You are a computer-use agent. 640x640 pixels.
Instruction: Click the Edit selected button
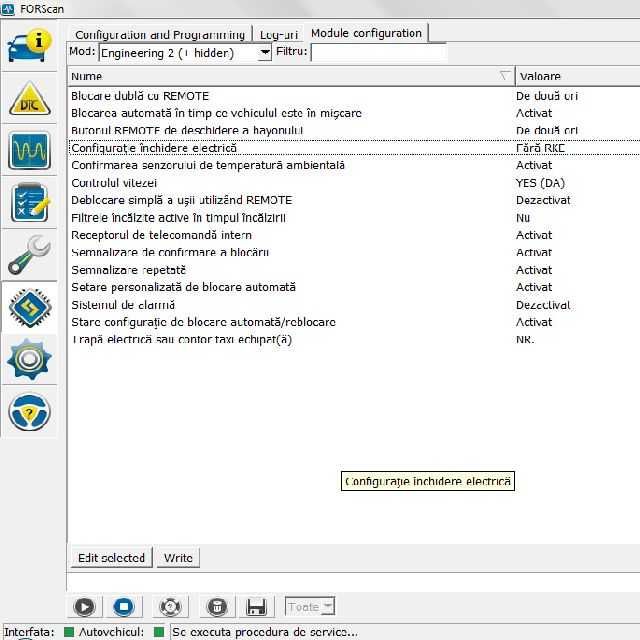click(x=111, y=558)
